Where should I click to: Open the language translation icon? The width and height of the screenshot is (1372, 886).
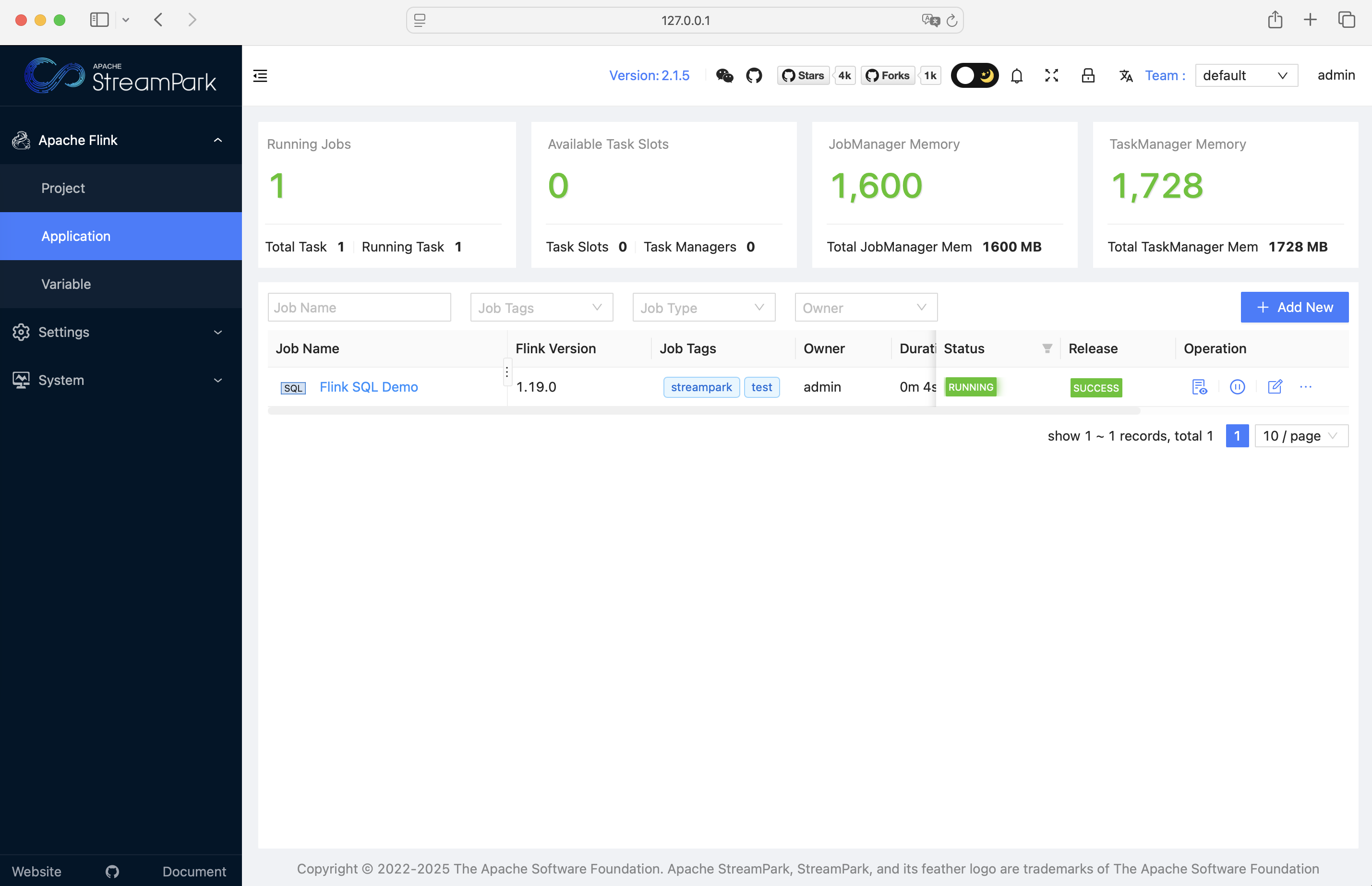pos(1125,75)
